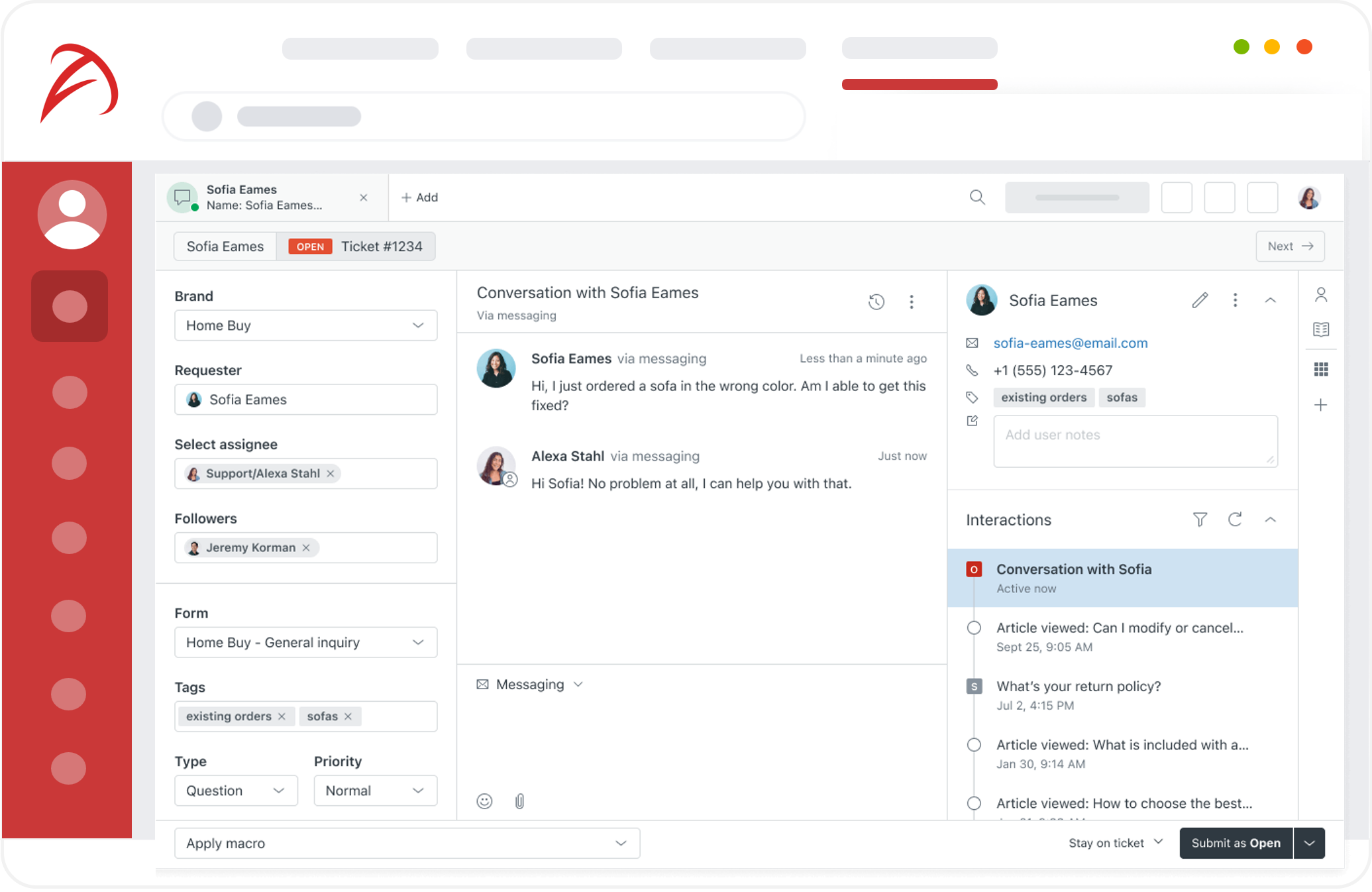Click the plus icon in right rail
This screenshot has height=892, width=1372.
tap(1321, 405)
